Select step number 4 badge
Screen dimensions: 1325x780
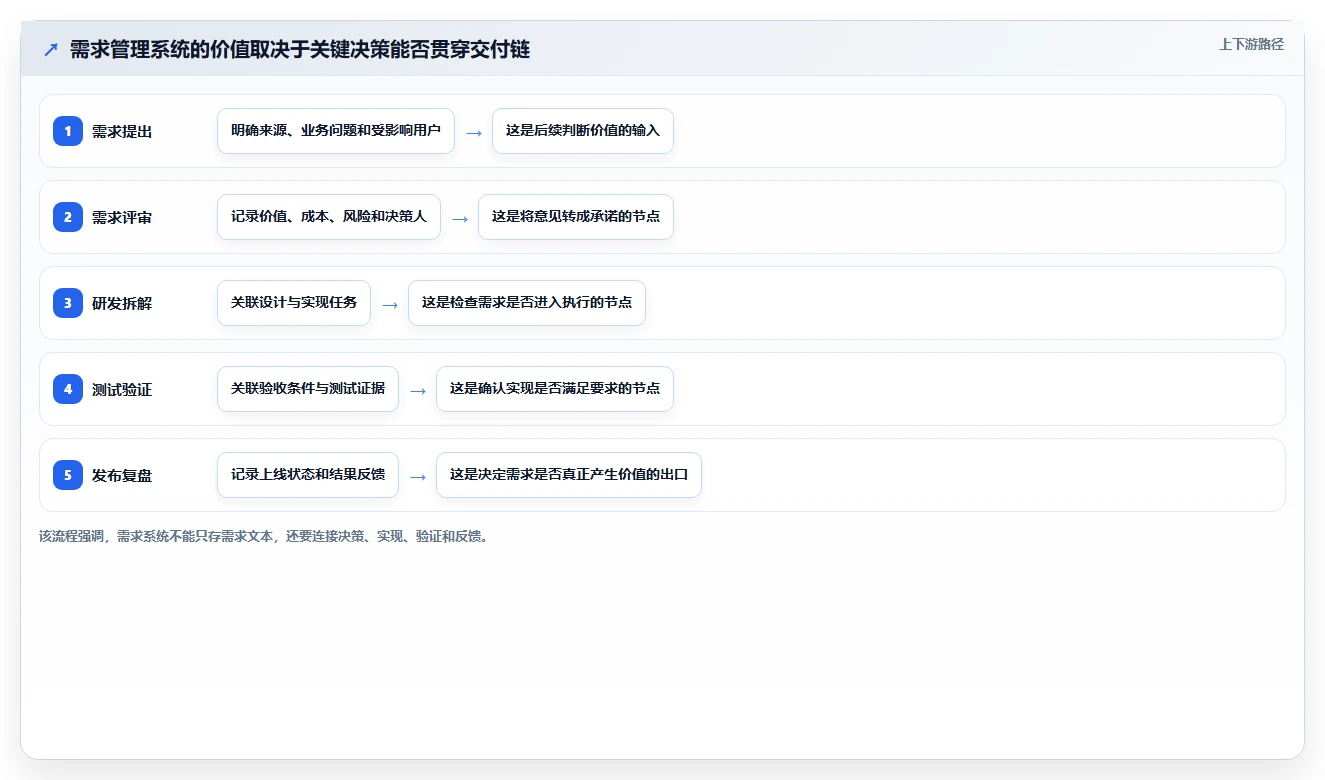tap(68, 389)
